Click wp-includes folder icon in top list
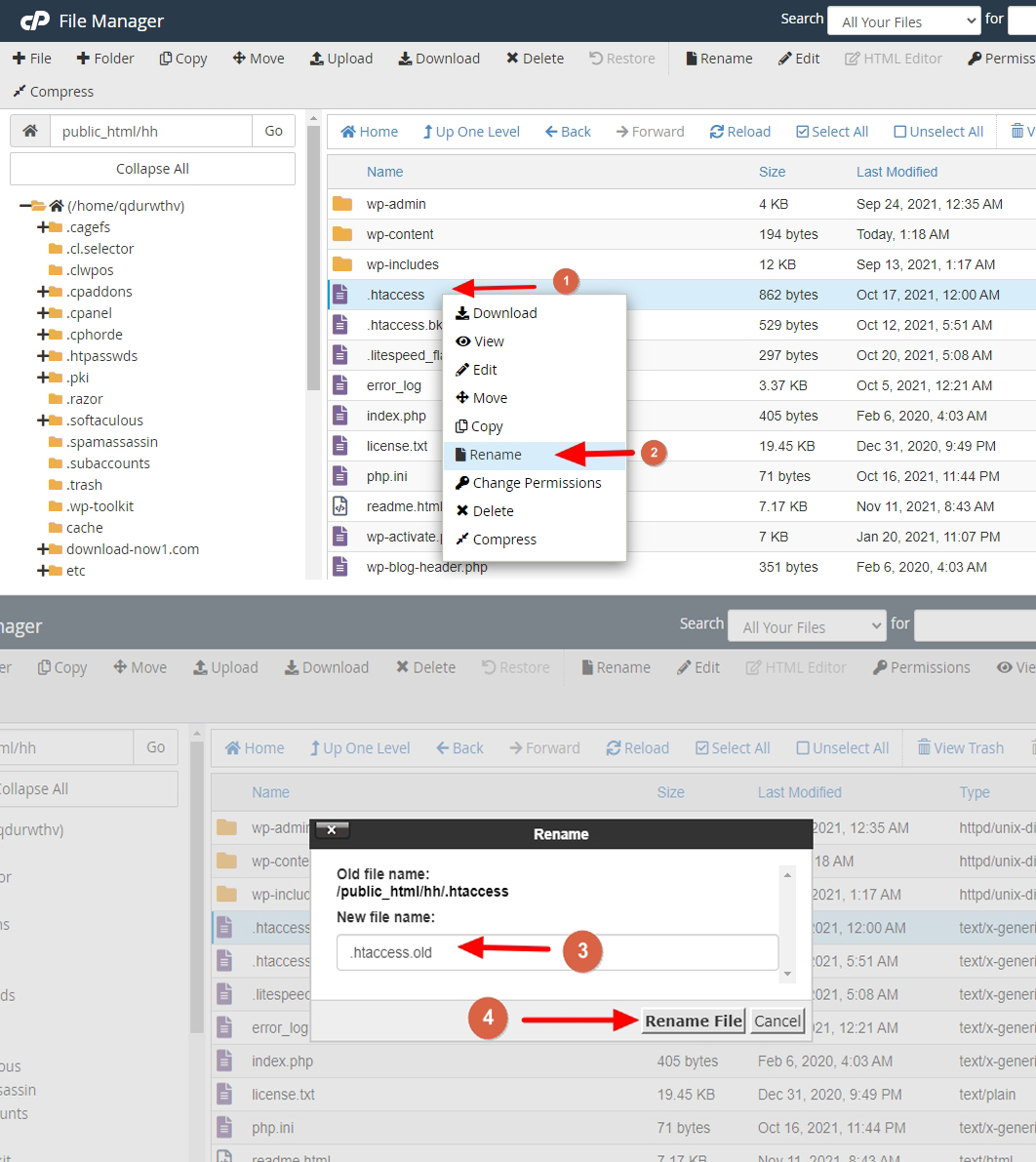 click(x=342, y=263)
